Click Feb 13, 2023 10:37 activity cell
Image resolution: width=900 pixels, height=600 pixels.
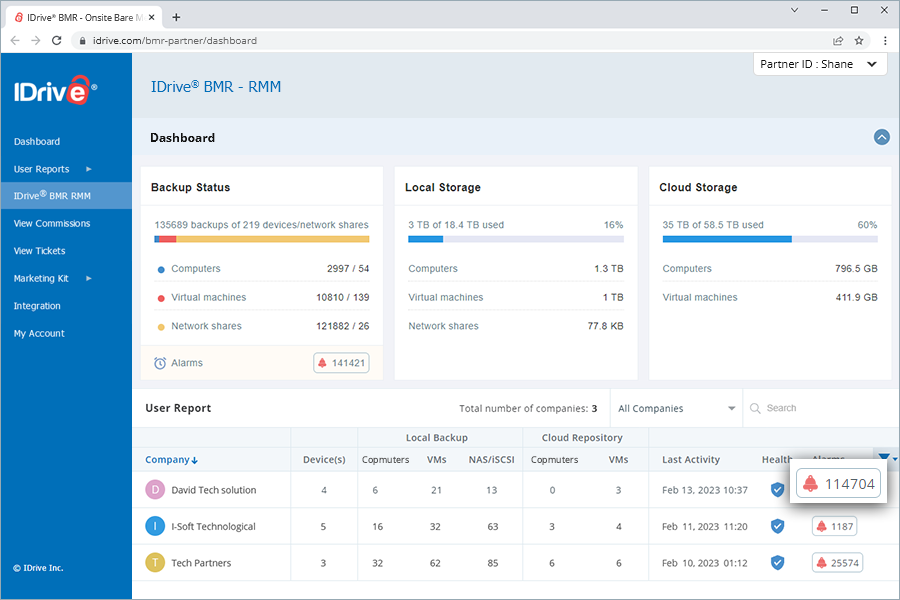[705, 490]
